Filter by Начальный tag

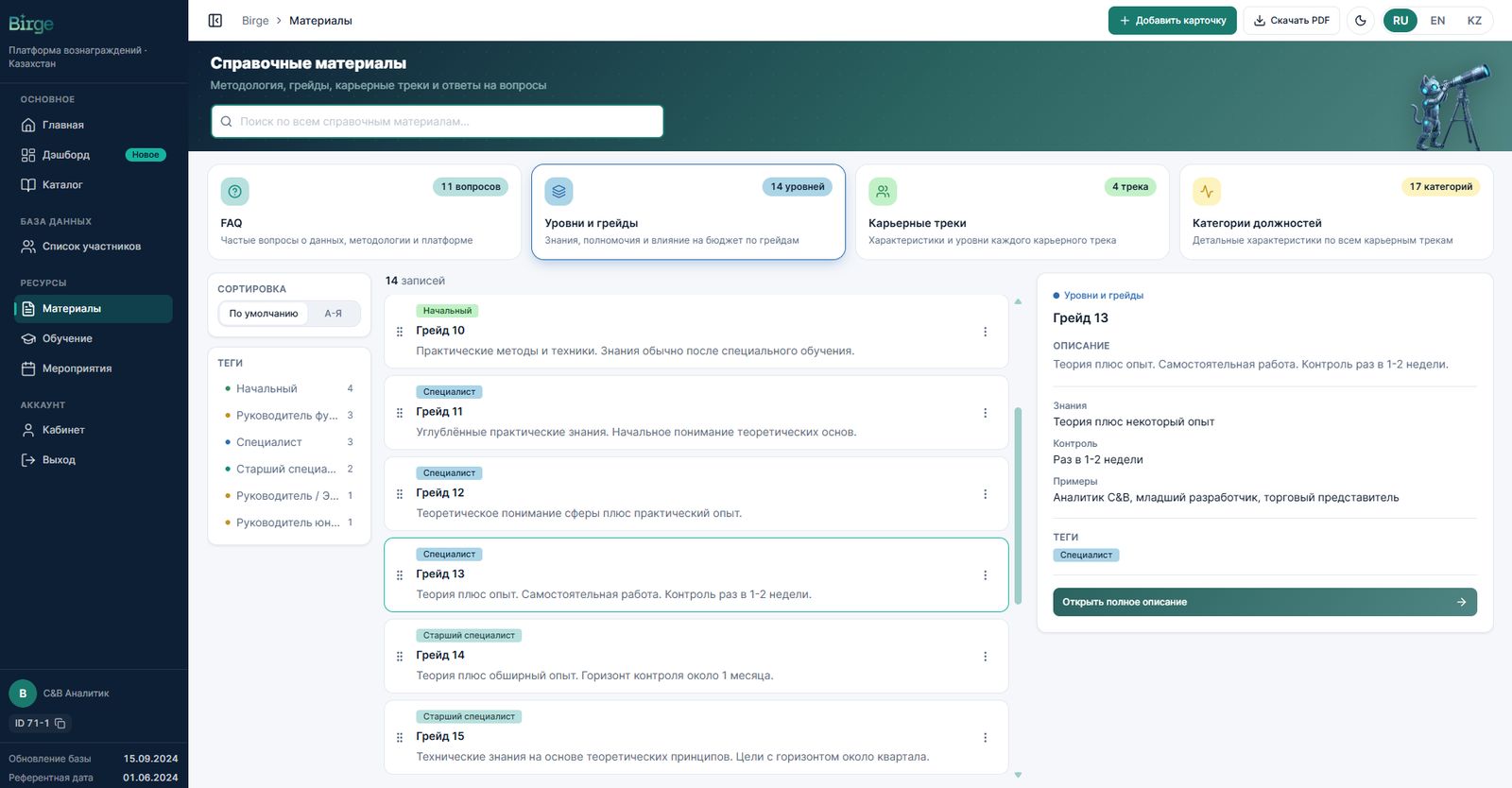[289, 389]
